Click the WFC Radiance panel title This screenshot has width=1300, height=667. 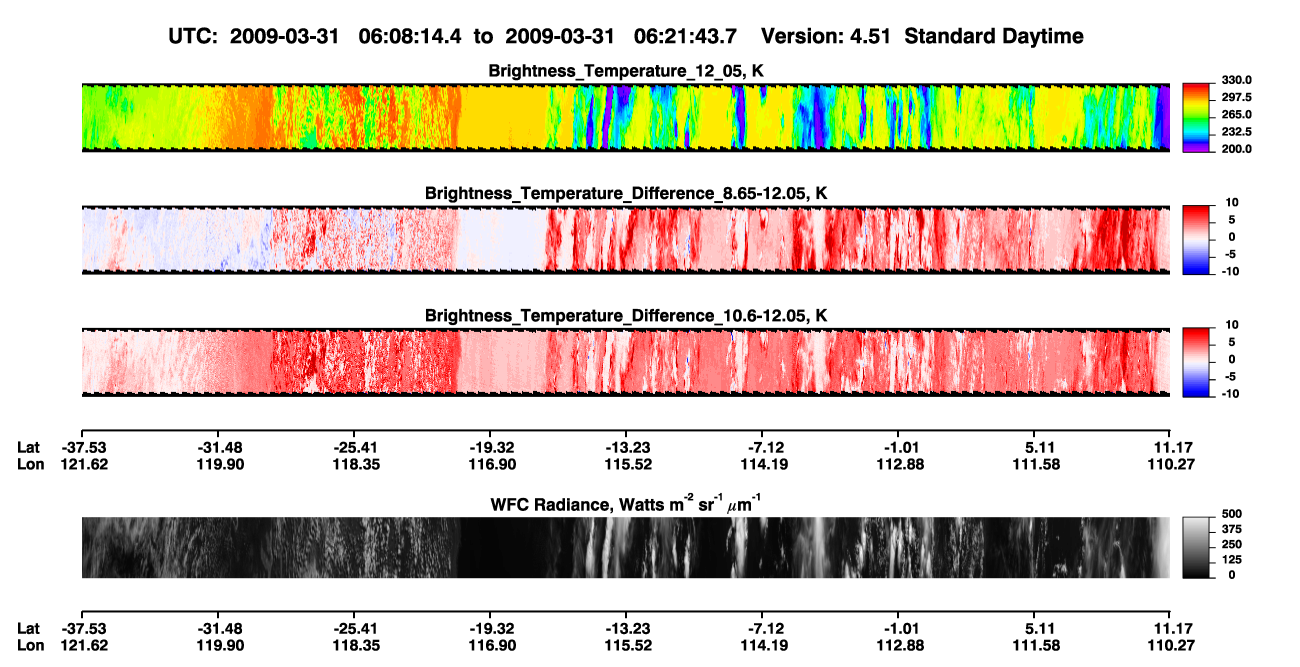point(626,504)
